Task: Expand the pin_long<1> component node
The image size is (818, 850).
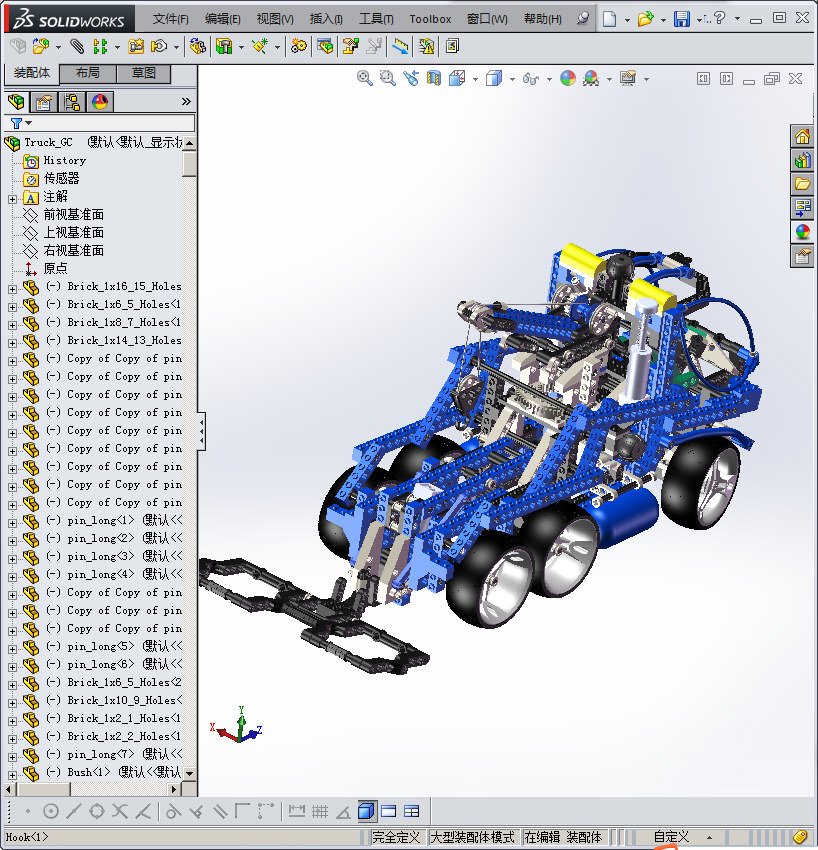Action: pos(12,523)
